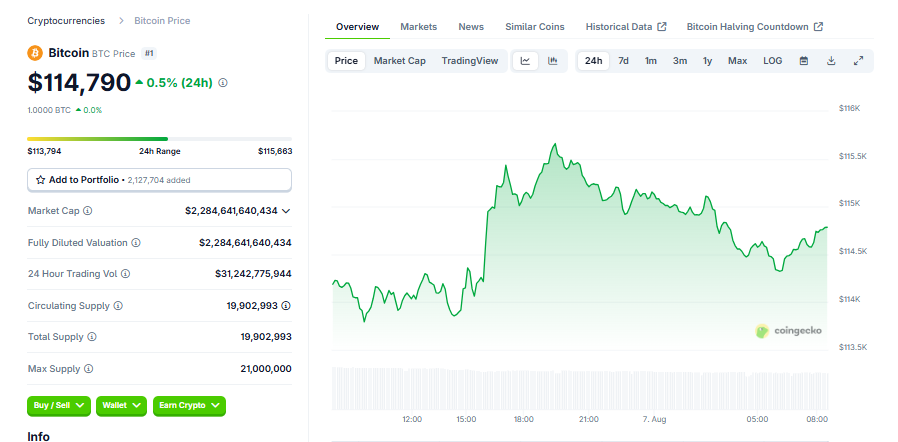Image resolution: width=898 pixels, height=442 pixels.
Task: Open Bitcoin Halving Countdown tab
Action: (755, 27)
